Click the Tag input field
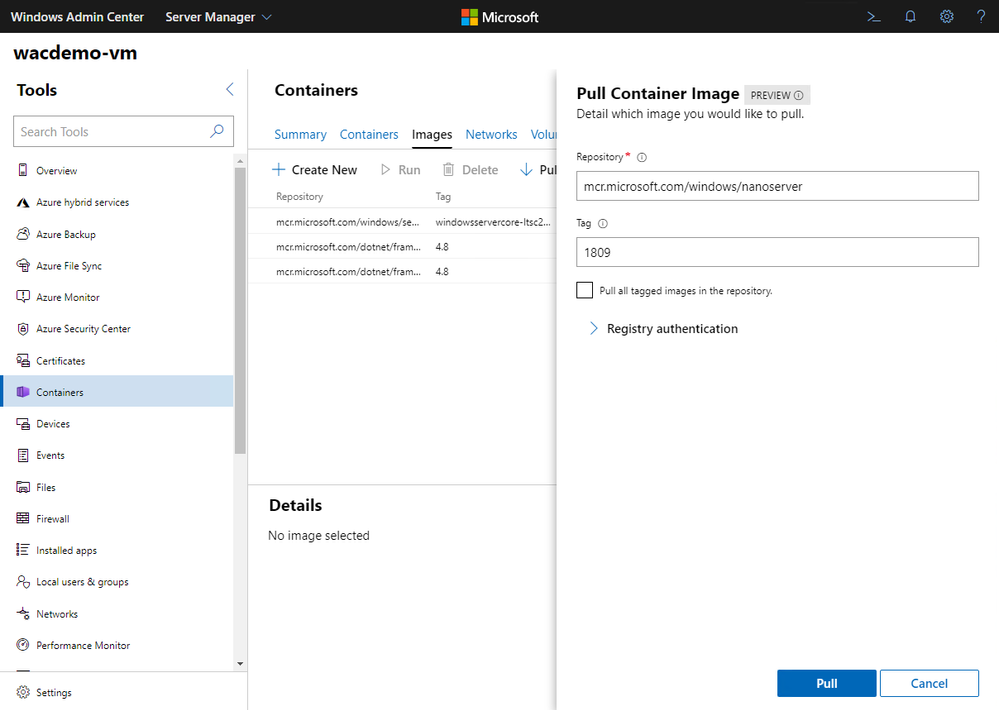This screenshot has width=999, height=710. (777, 252)
